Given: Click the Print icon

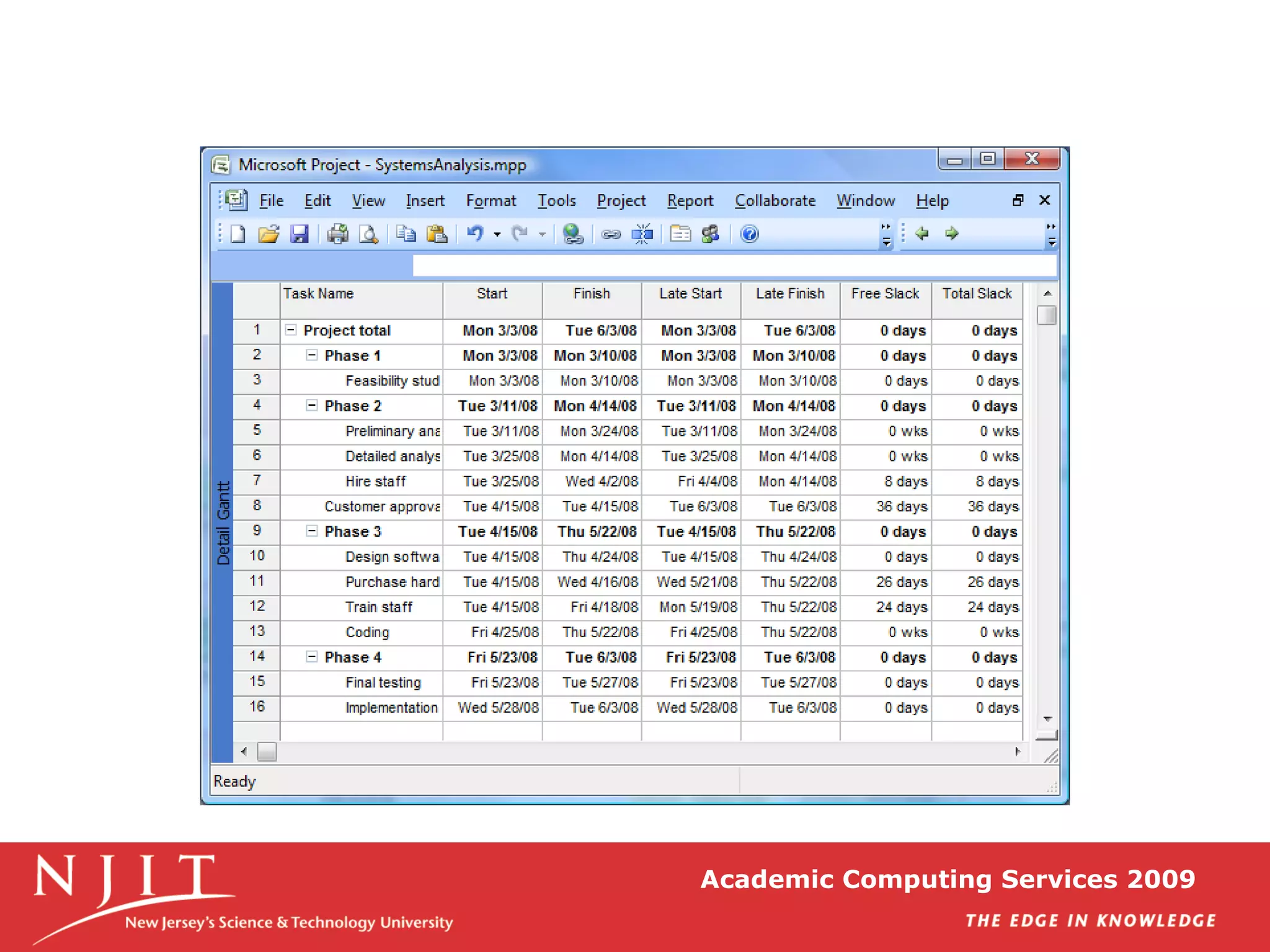Looking at the screenshot, I should click(x=338, y=234).
